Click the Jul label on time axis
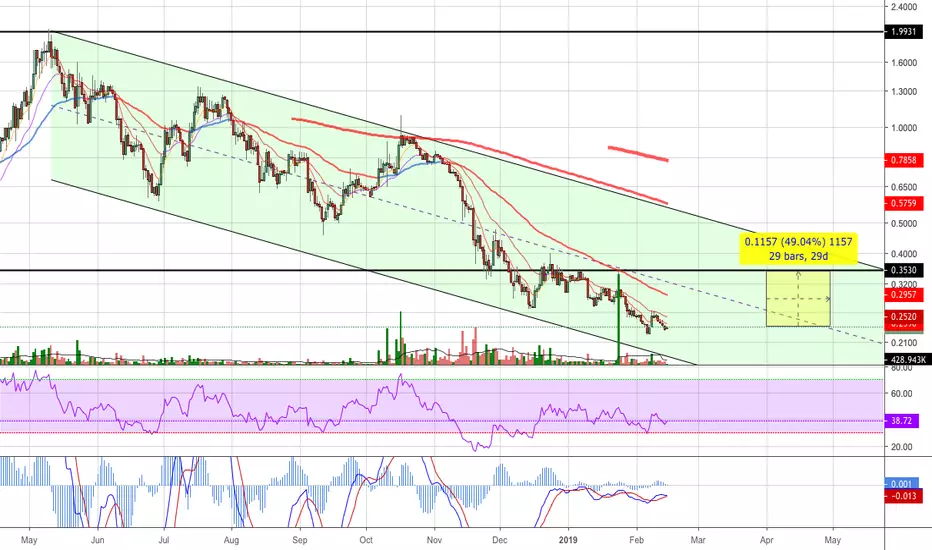The image size is (932, 550). [164, 540]
